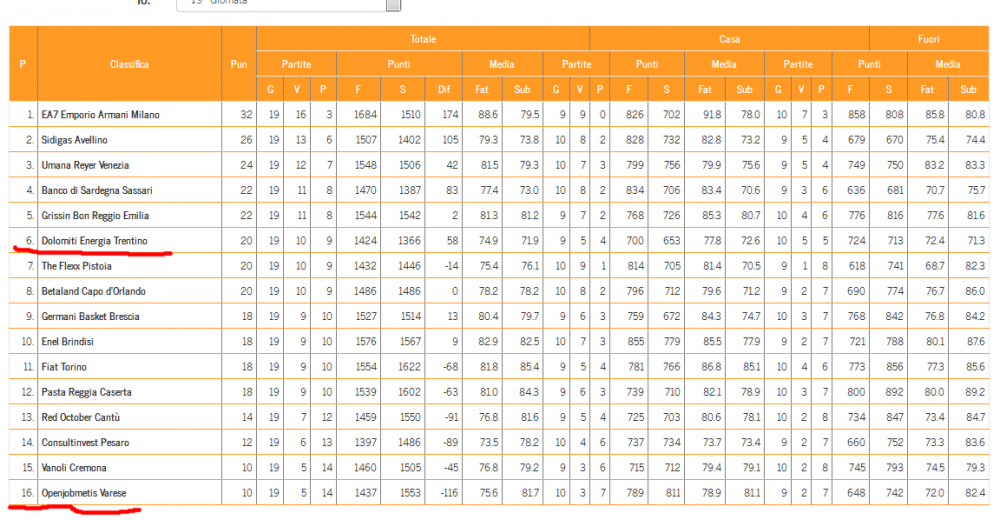
Task: Click Sidigas Avellino team name
Action: click(x=75, y=140)
